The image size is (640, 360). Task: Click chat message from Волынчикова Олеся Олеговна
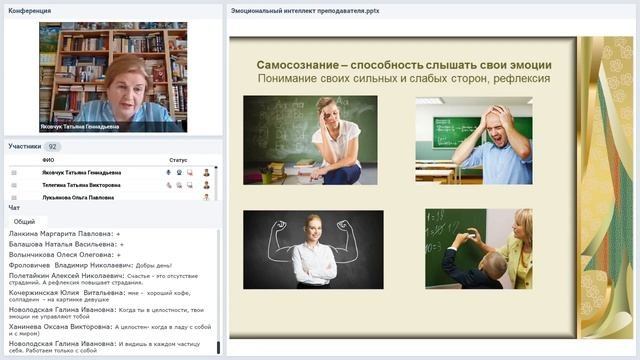64,255
